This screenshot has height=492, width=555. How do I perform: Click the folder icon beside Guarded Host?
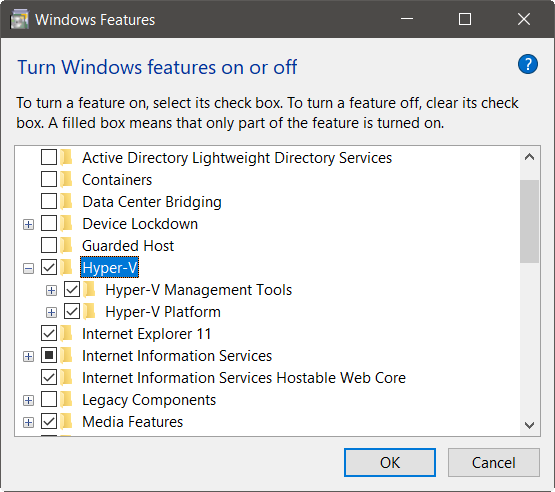tap(66, 246)
